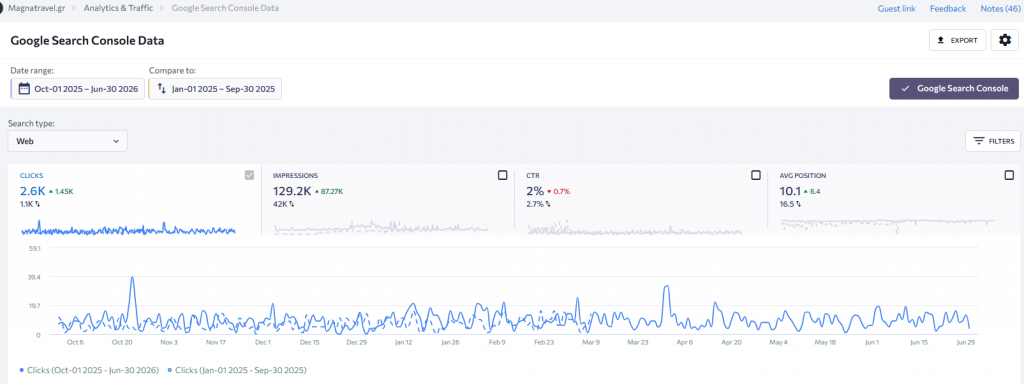Open the compare range Jan-01 2025 – Sep-30 2025 picker
Screen dimensions: 1024x384
click(215, 89)
